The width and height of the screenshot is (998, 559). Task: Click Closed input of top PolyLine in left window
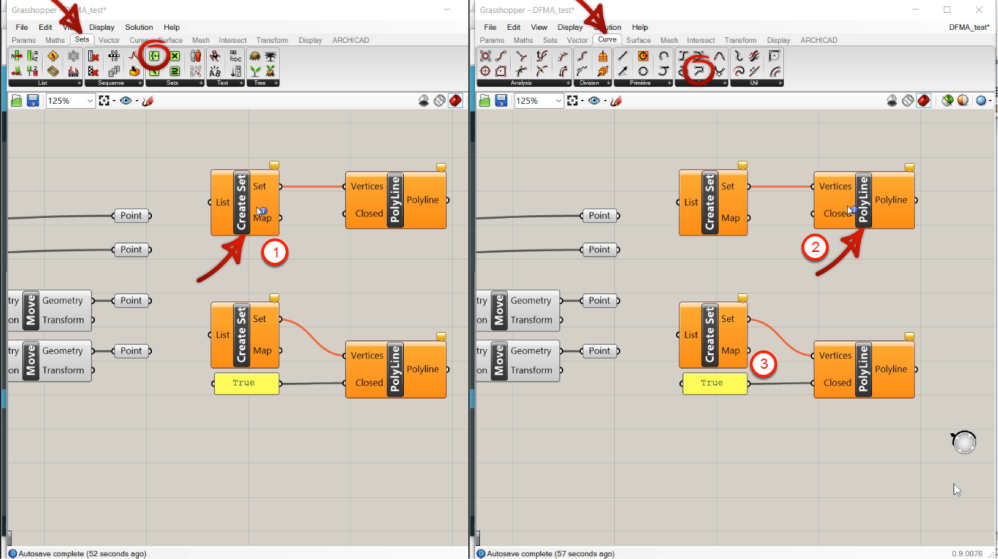click(369, 213)
